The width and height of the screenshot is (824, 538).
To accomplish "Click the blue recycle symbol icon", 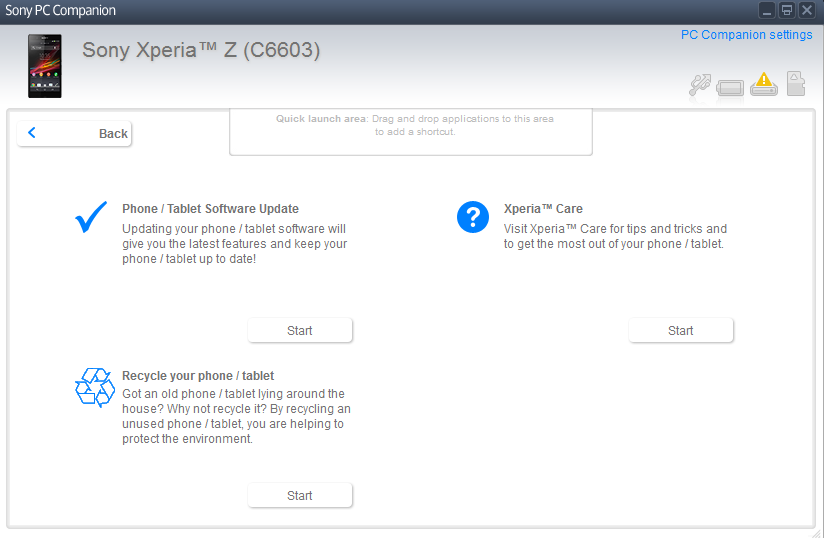I will coord(95,387).
